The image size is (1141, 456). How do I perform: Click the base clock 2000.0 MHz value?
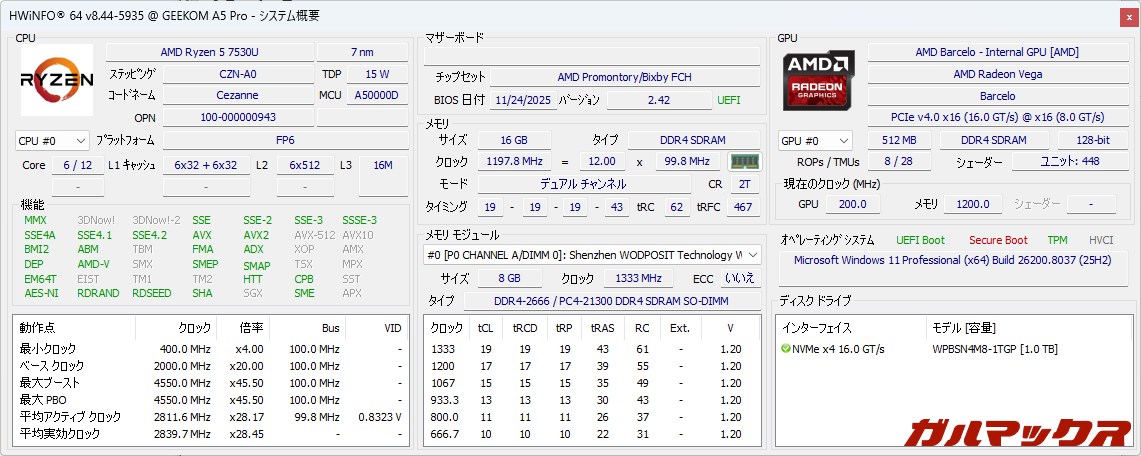pyautogui.click(x=182, y=366)
